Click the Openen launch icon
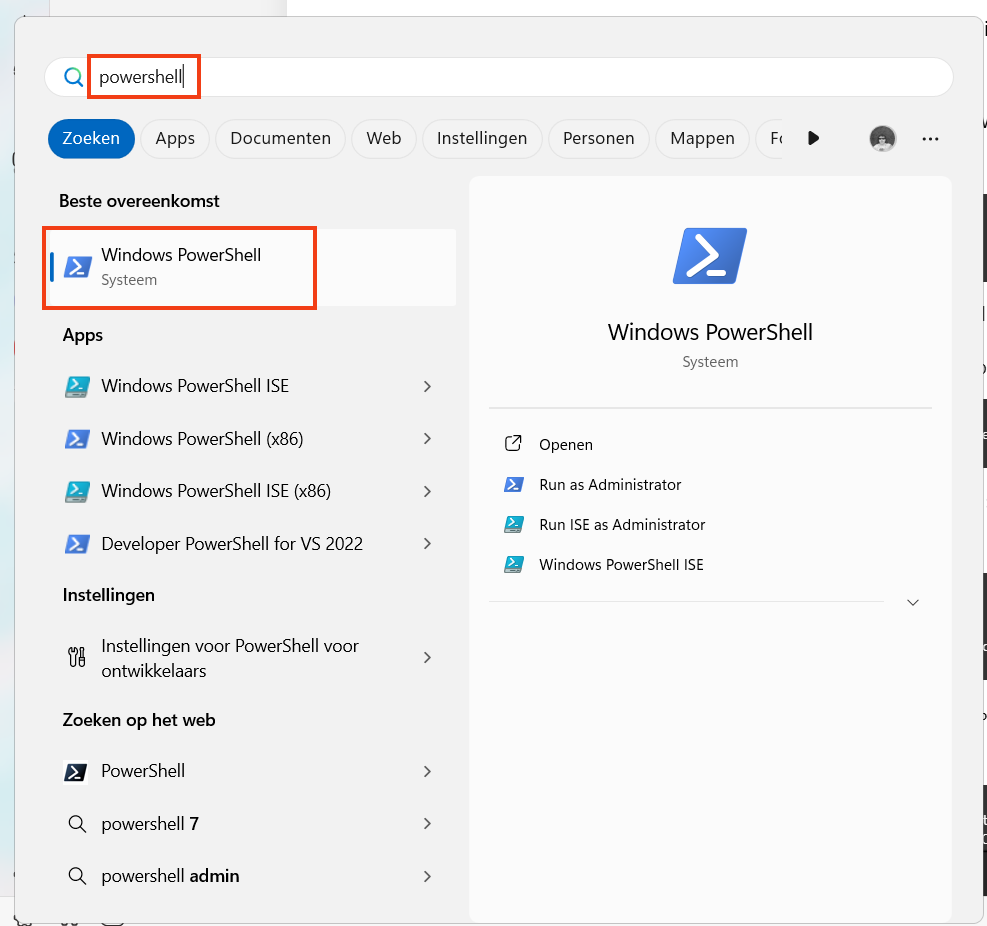The image size is (987, 926). 513,444
